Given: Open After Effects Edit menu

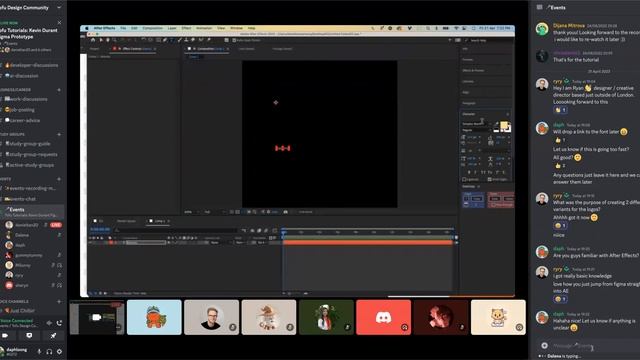Looking at the screenshot, I should (134, 28).
